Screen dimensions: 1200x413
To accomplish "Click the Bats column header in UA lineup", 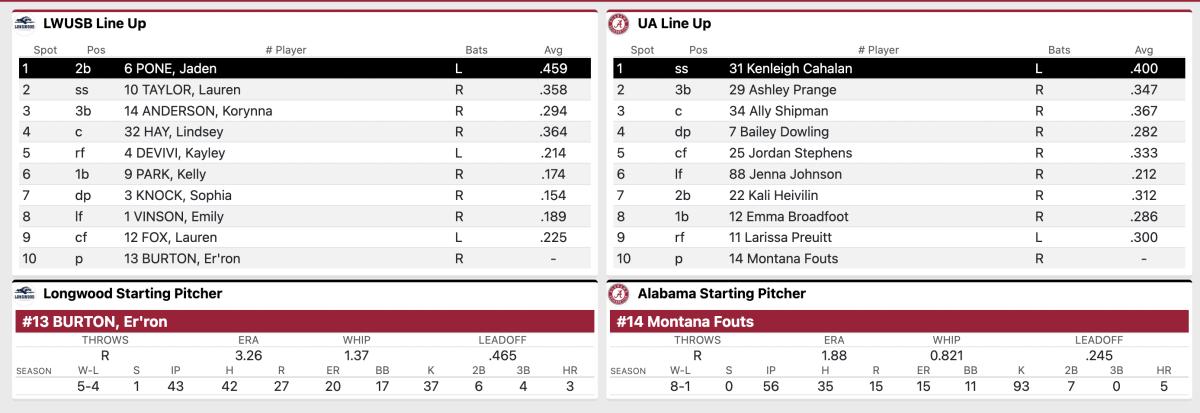I will coord(1059,49).
